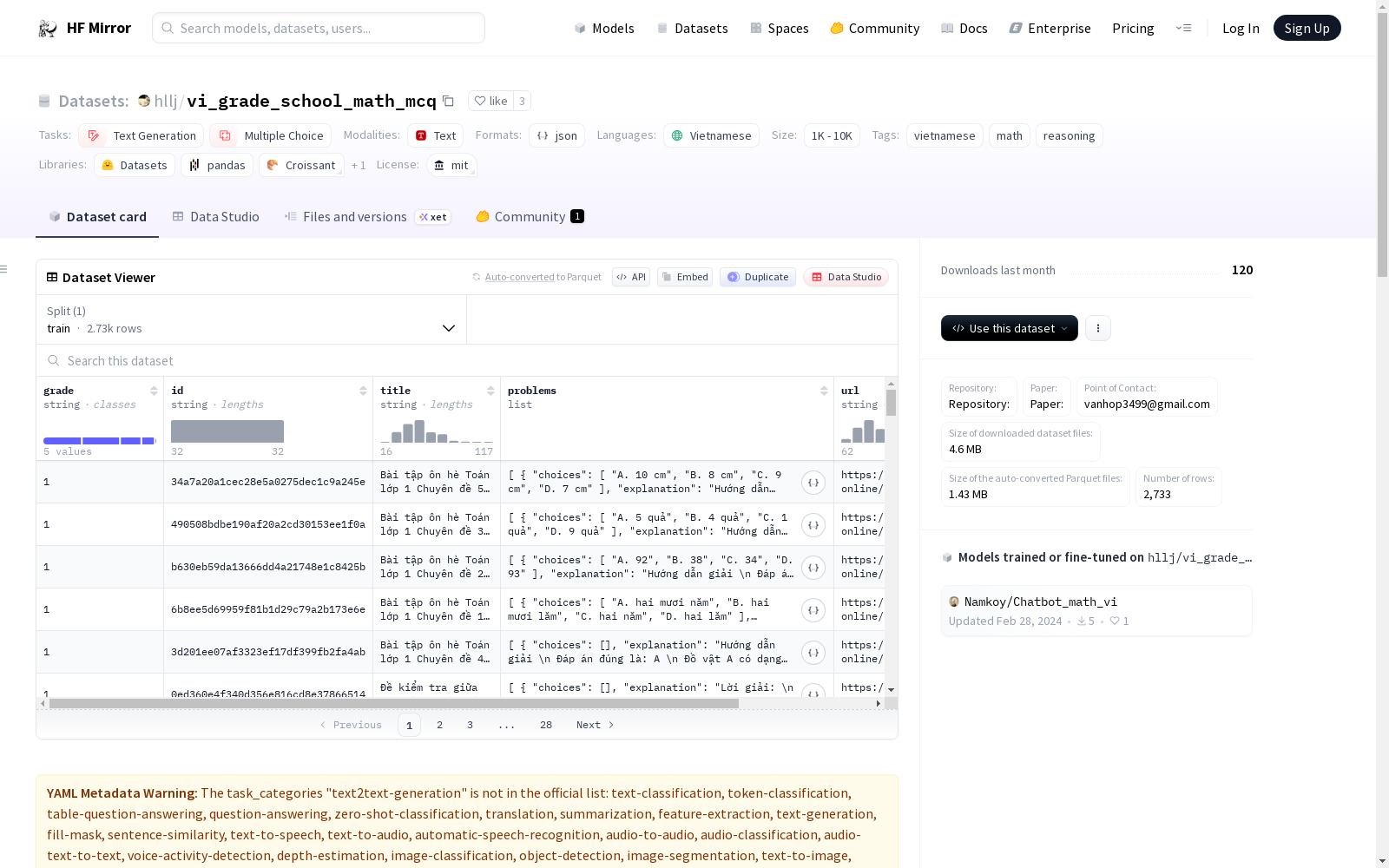Go to page 2 of the dataset
1389x868 pixels.
tap(440, 725)
